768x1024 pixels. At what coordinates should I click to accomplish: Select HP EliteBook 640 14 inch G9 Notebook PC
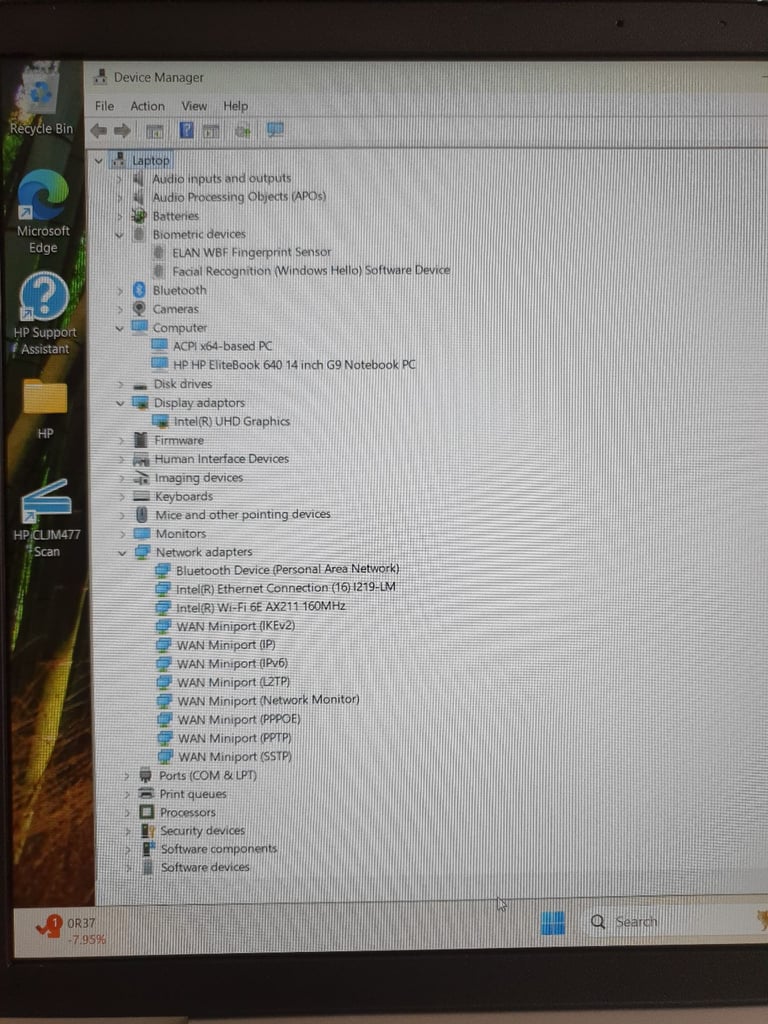coord(294,365)
